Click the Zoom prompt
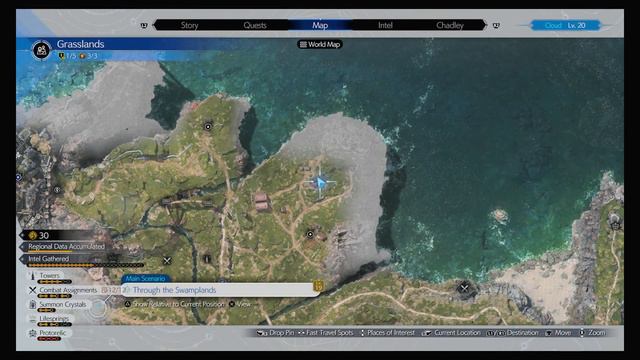The image size is (640, 360). [593, 333]
